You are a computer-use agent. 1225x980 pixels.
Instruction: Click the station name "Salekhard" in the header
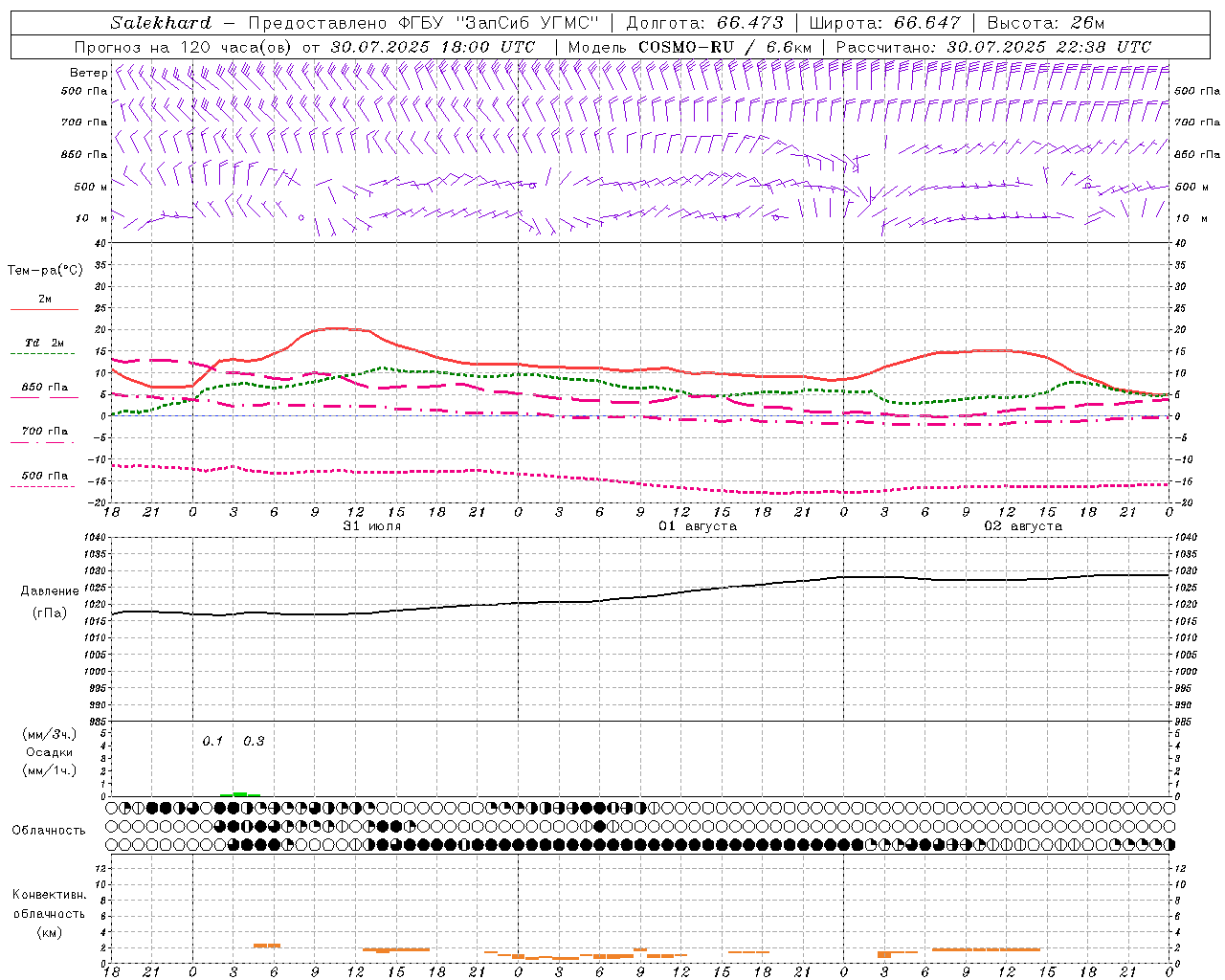tap(161, 23)
